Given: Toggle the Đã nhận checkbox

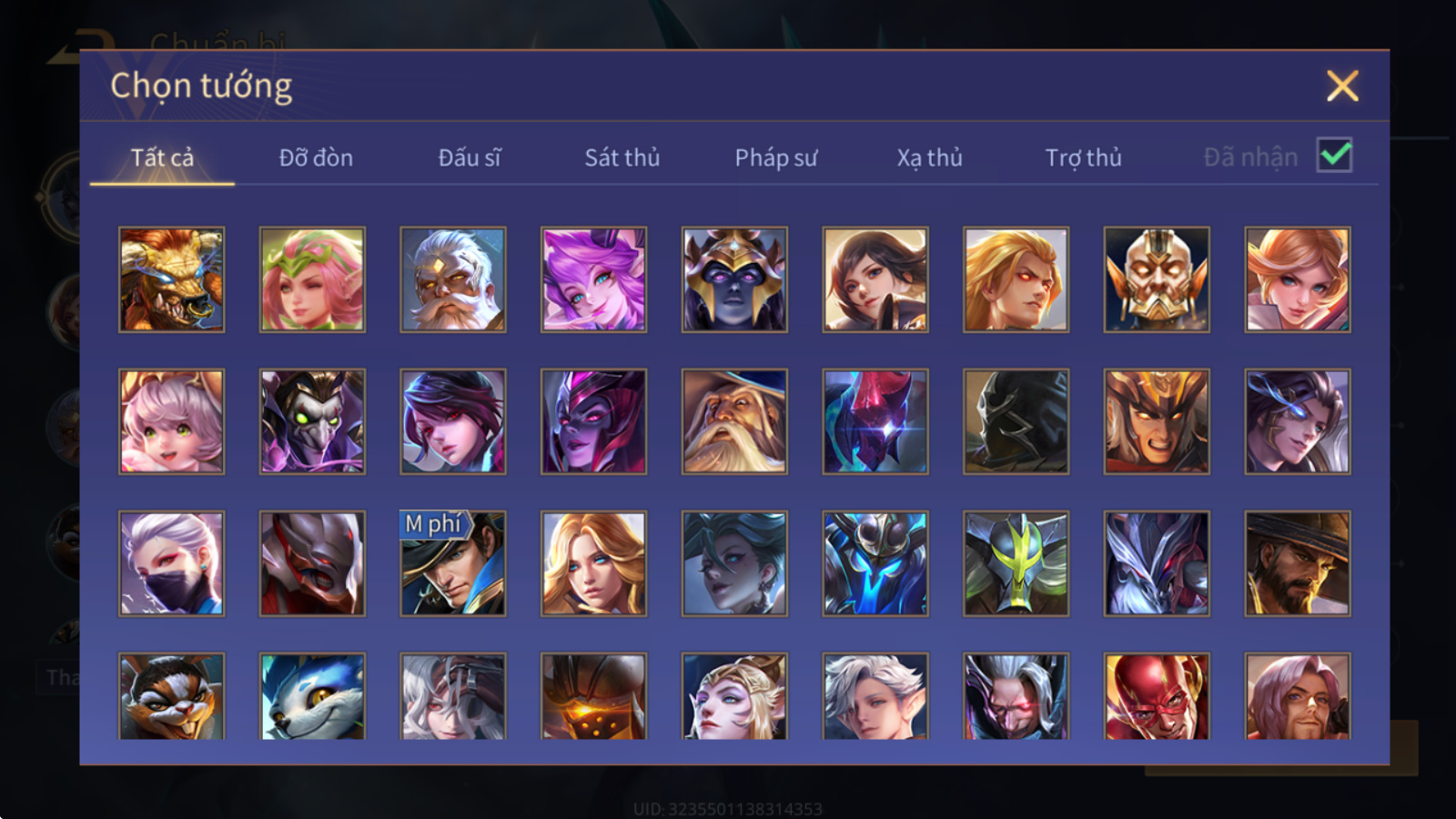Looking at the screenshot, I should (1334, 156).
